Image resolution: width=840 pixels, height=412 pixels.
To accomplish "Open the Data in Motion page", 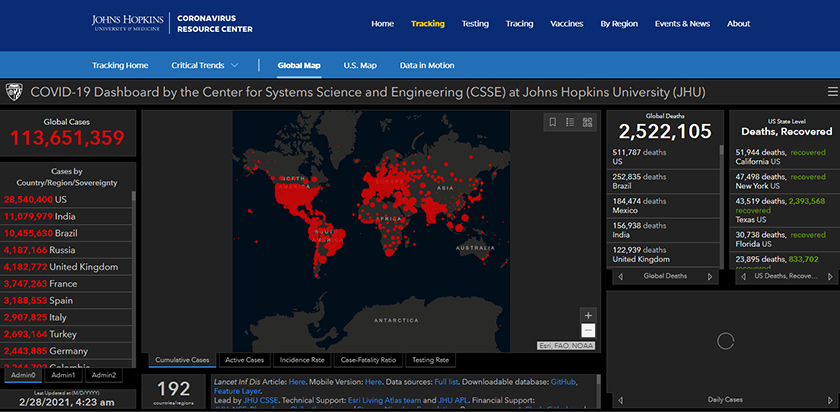I will click(427, 66).
